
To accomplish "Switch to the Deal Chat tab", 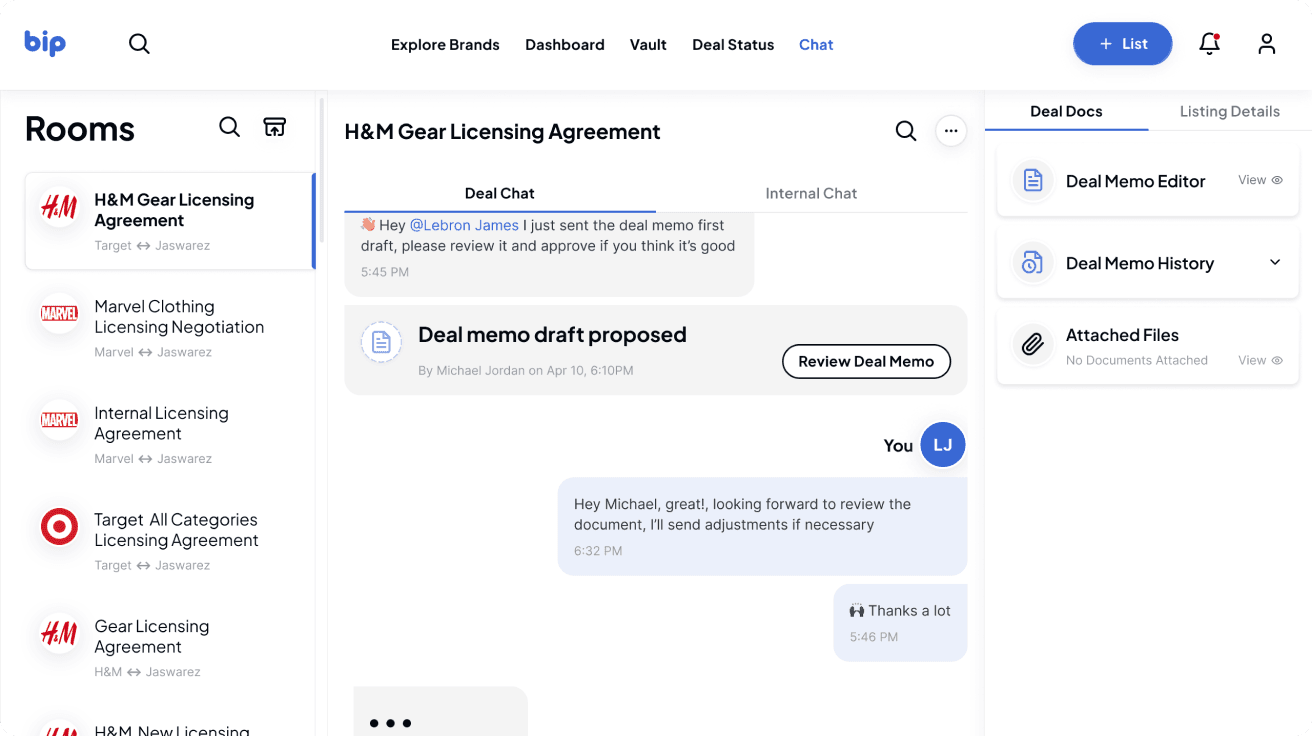I will click(x=500, y=193).
